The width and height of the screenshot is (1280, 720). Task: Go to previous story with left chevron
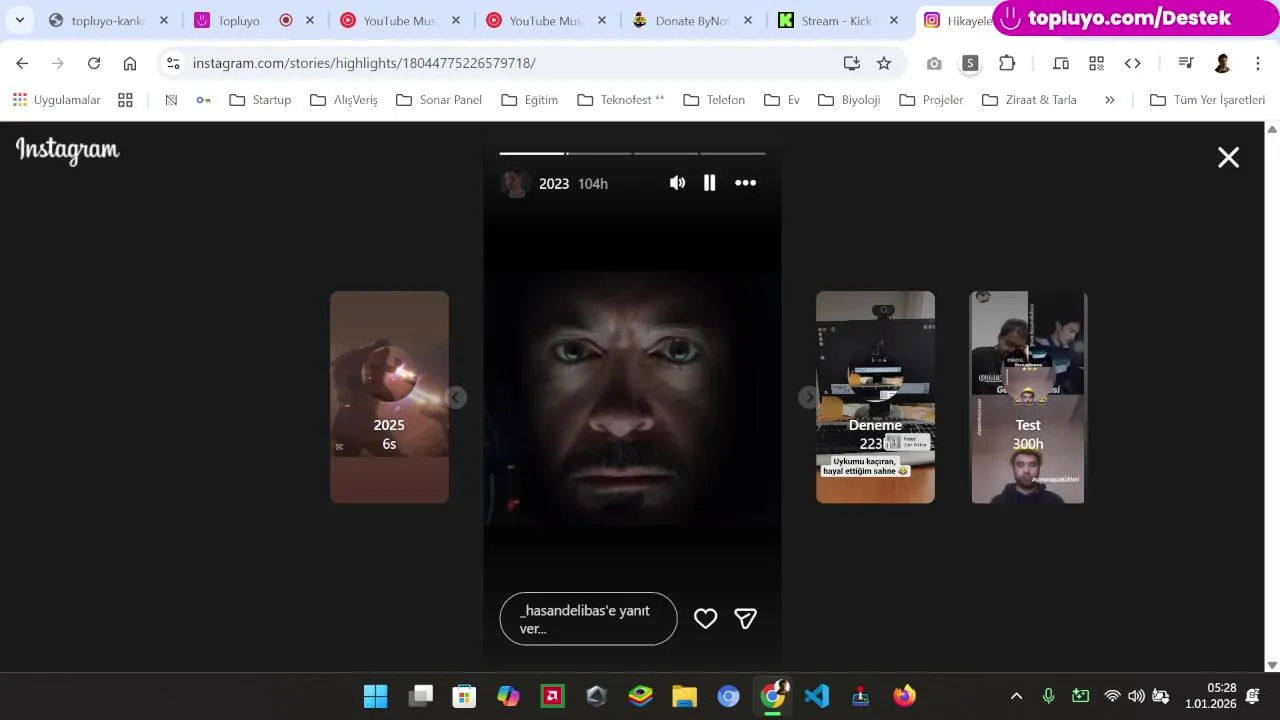click(456, 398)
